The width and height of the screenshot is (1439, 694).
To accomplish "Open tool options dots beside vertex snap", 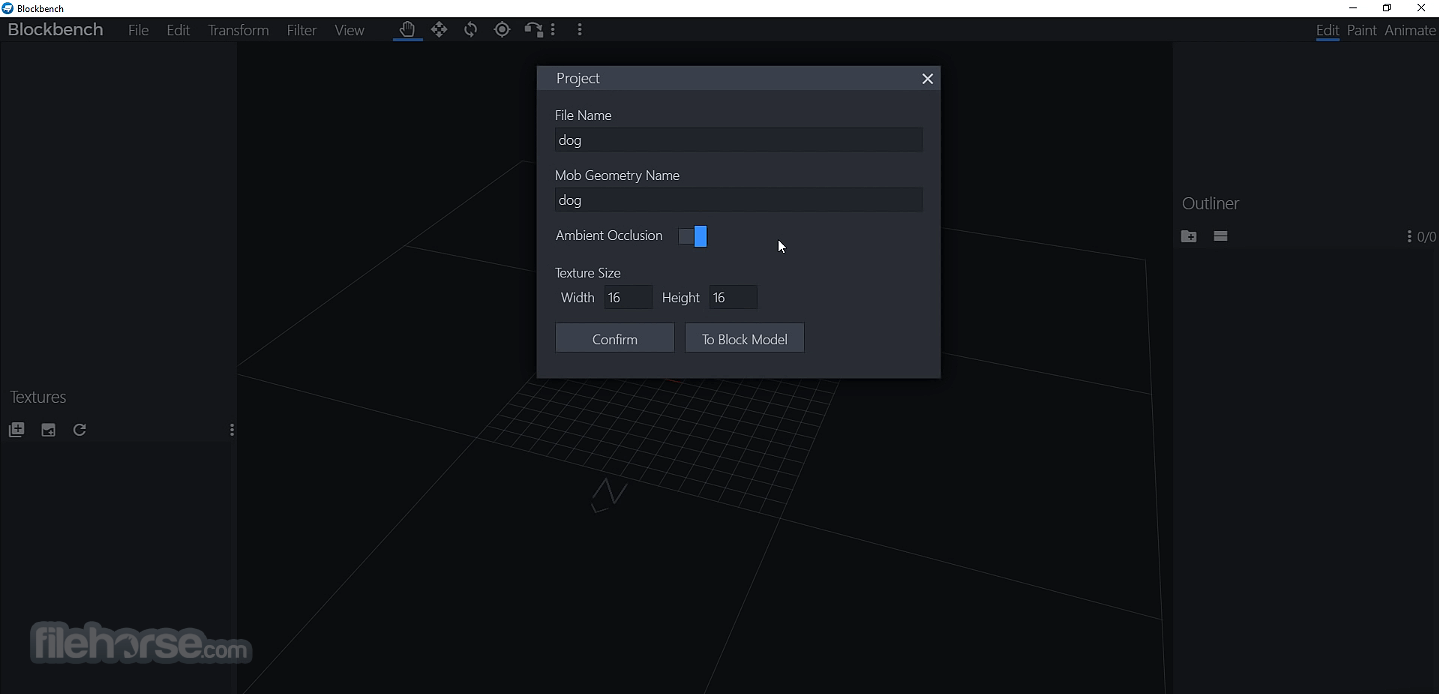I will (x=553, y=30).
